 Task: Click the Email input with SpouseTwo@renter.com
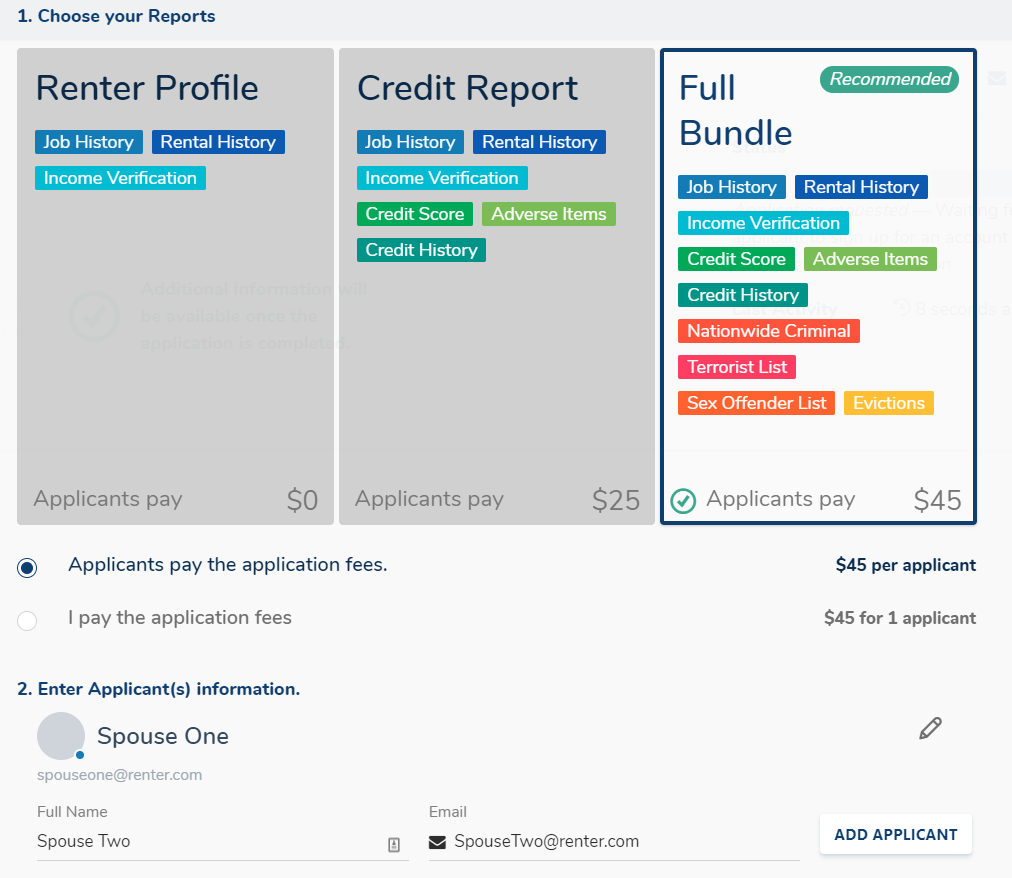point(620,841)
